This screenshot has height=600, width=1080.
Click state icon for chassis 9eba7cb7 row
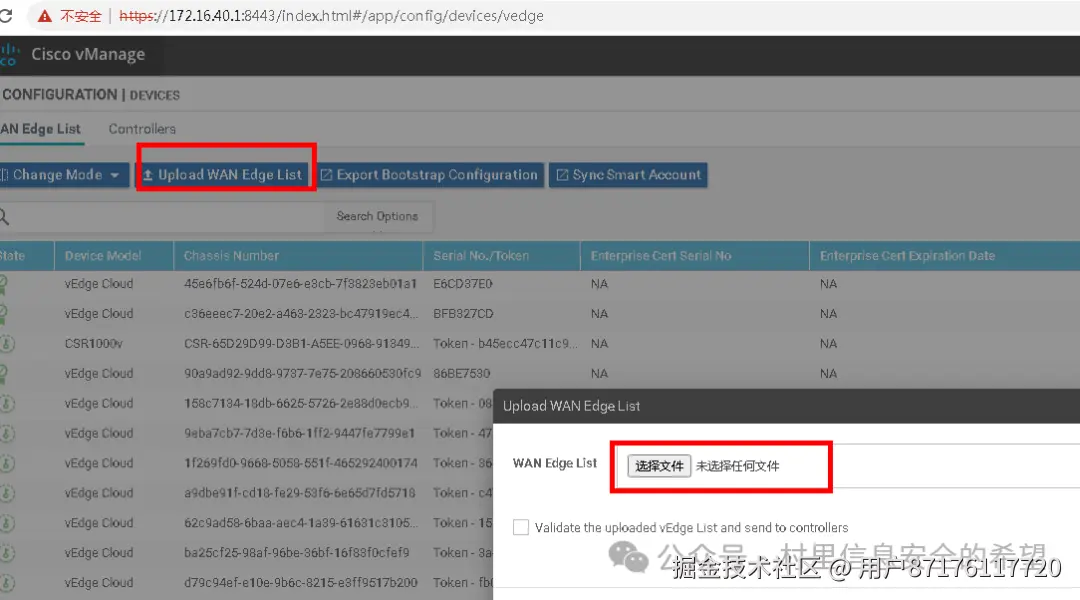pos(7,433)
